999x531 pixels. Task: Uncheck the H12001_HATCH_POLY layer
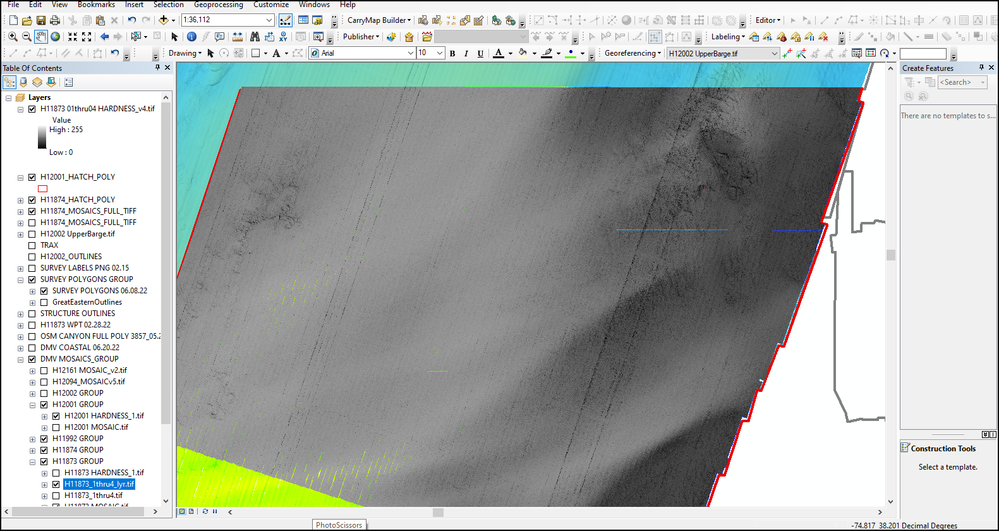pos(32,177)
